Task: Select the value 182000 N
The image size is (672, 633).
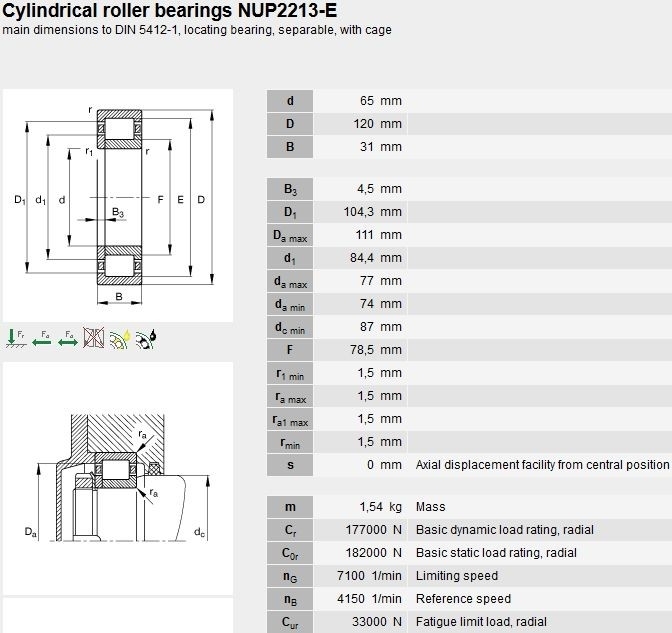Action: [x=374, y=553]
